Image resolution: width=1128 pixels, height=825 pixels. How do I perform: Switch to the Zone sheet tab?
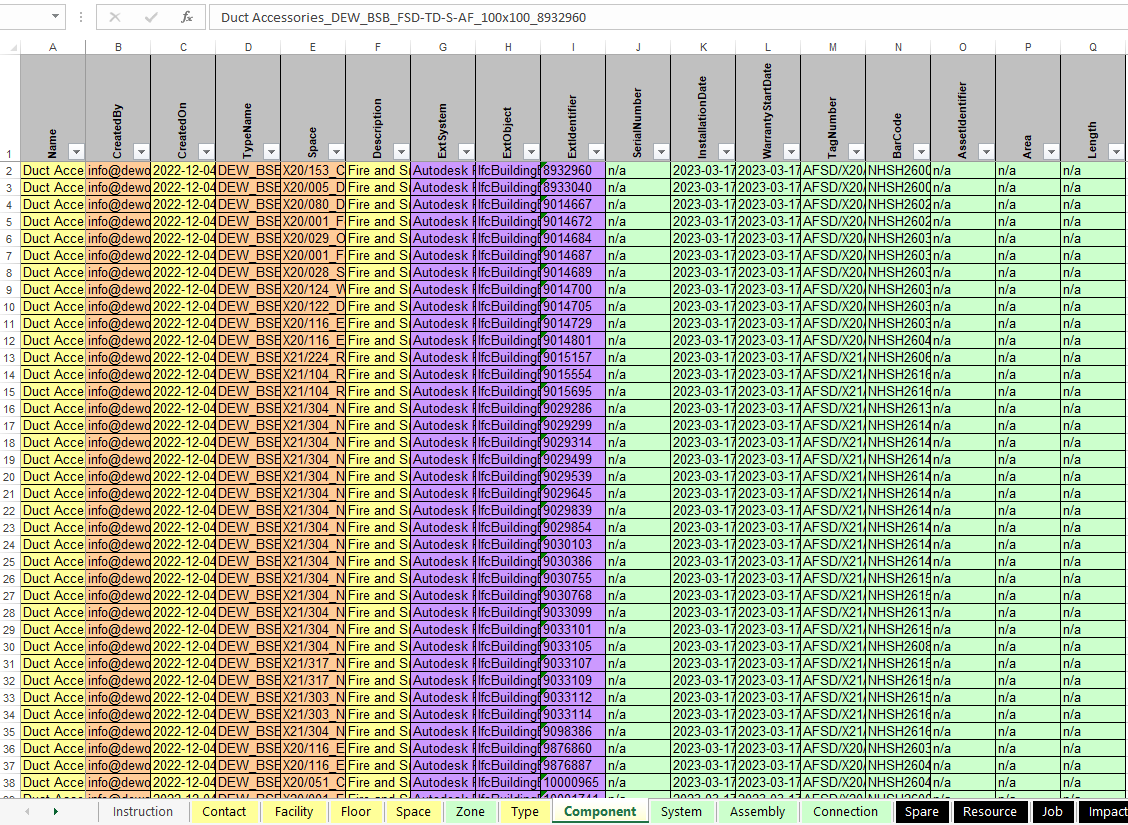pyautogui.click(x=470, y=811)
